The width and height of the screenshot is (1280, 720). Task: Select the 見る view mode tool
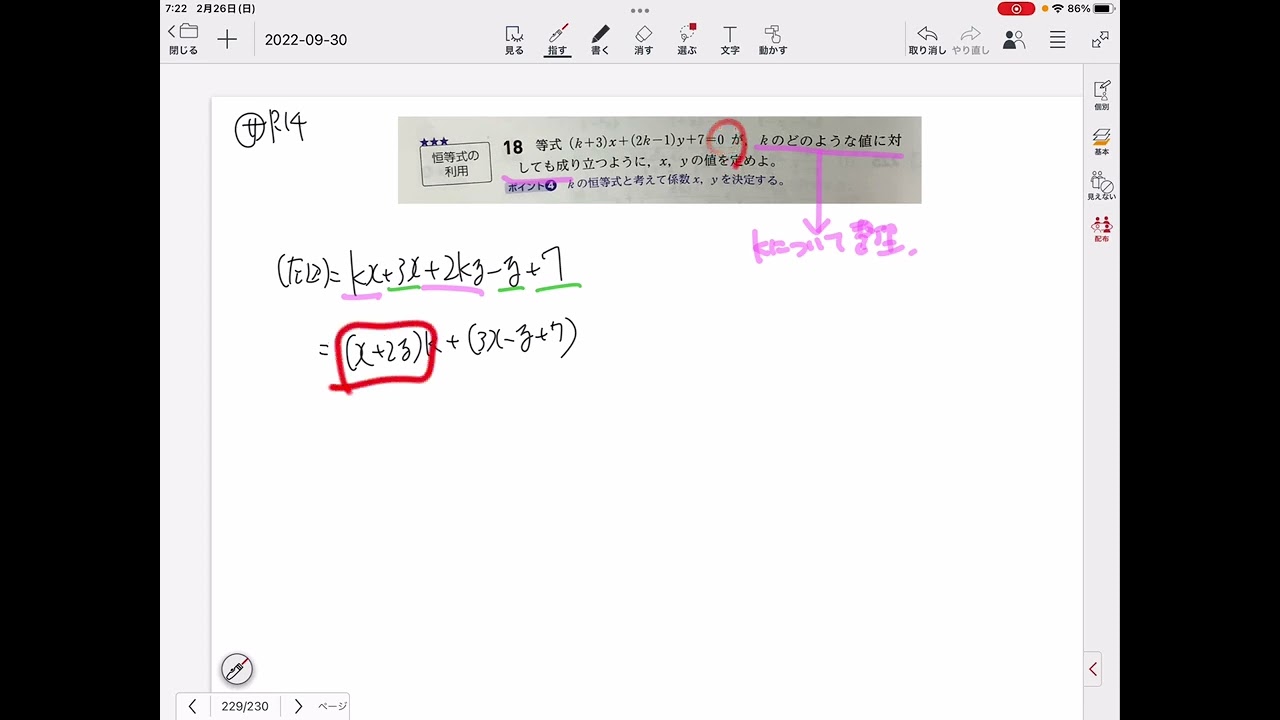(x=514, y=40)
